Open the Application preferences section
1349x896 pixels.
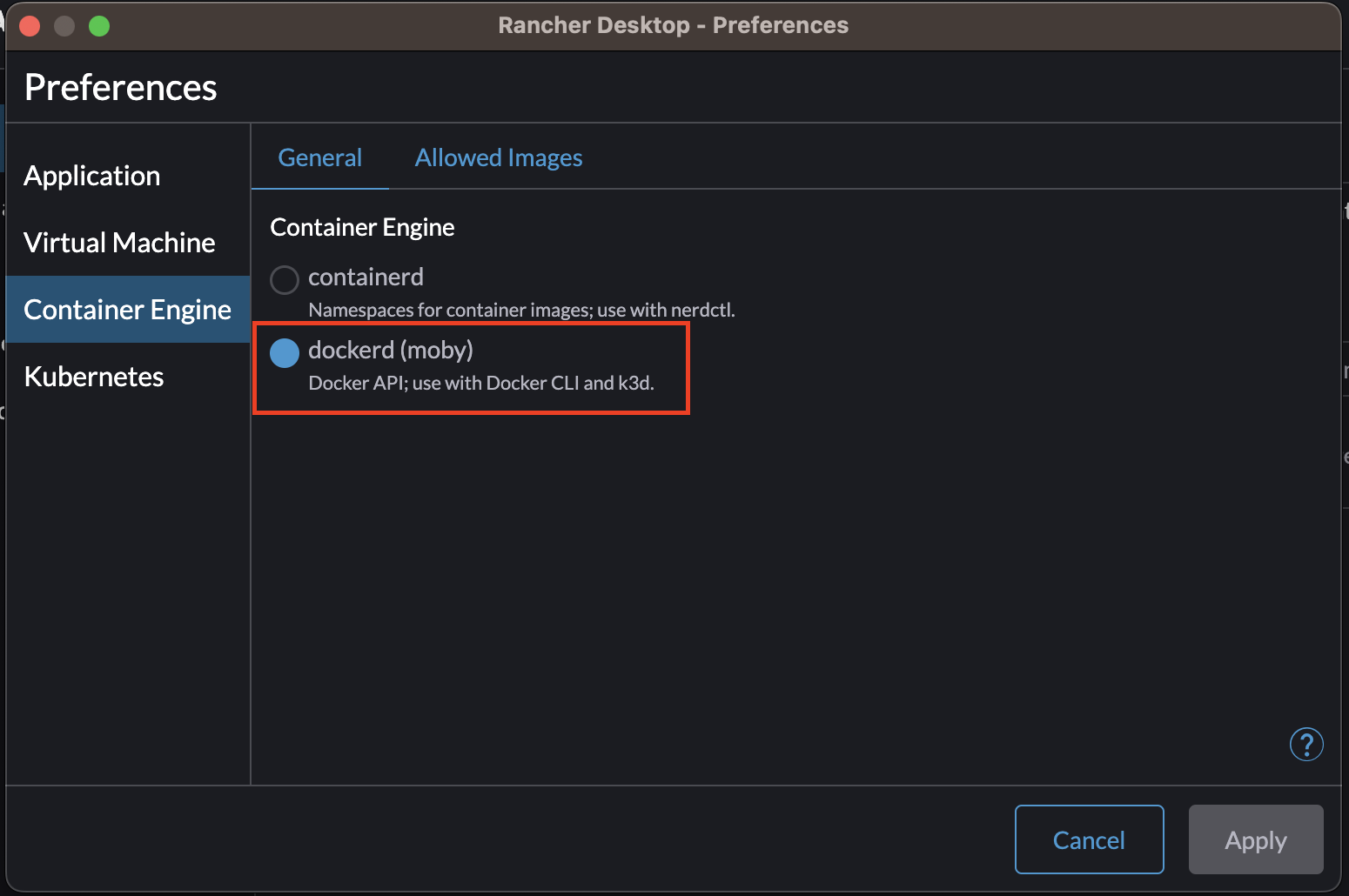[128, 176]
